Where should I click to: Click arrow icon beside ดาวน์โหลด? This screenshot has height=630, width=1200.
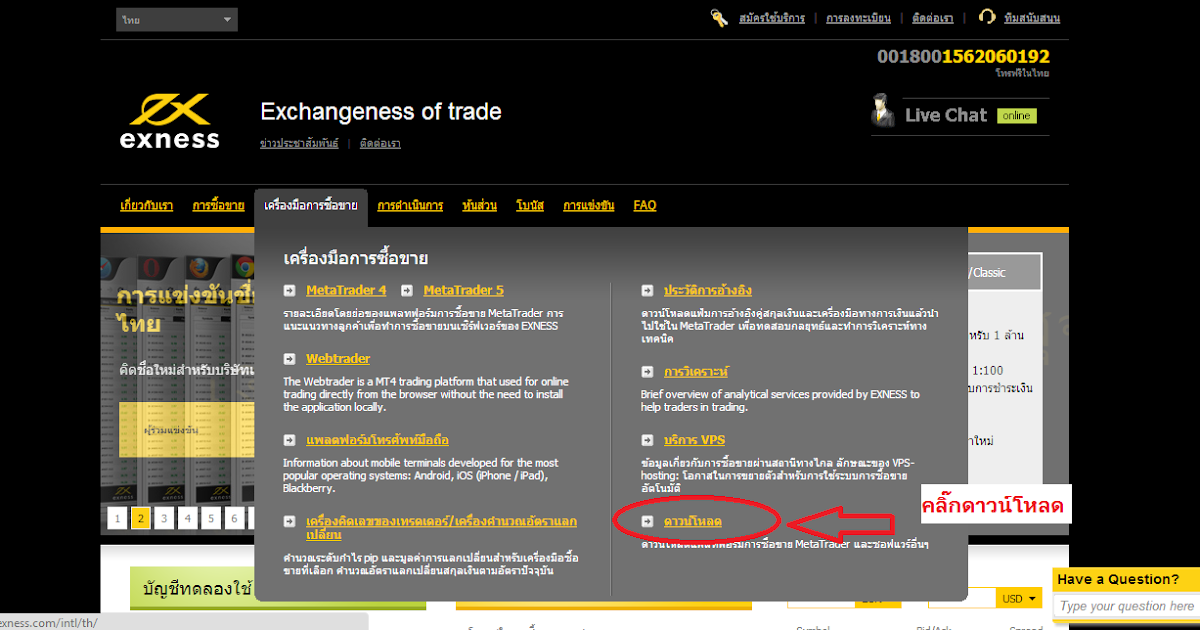pos(647,523)
